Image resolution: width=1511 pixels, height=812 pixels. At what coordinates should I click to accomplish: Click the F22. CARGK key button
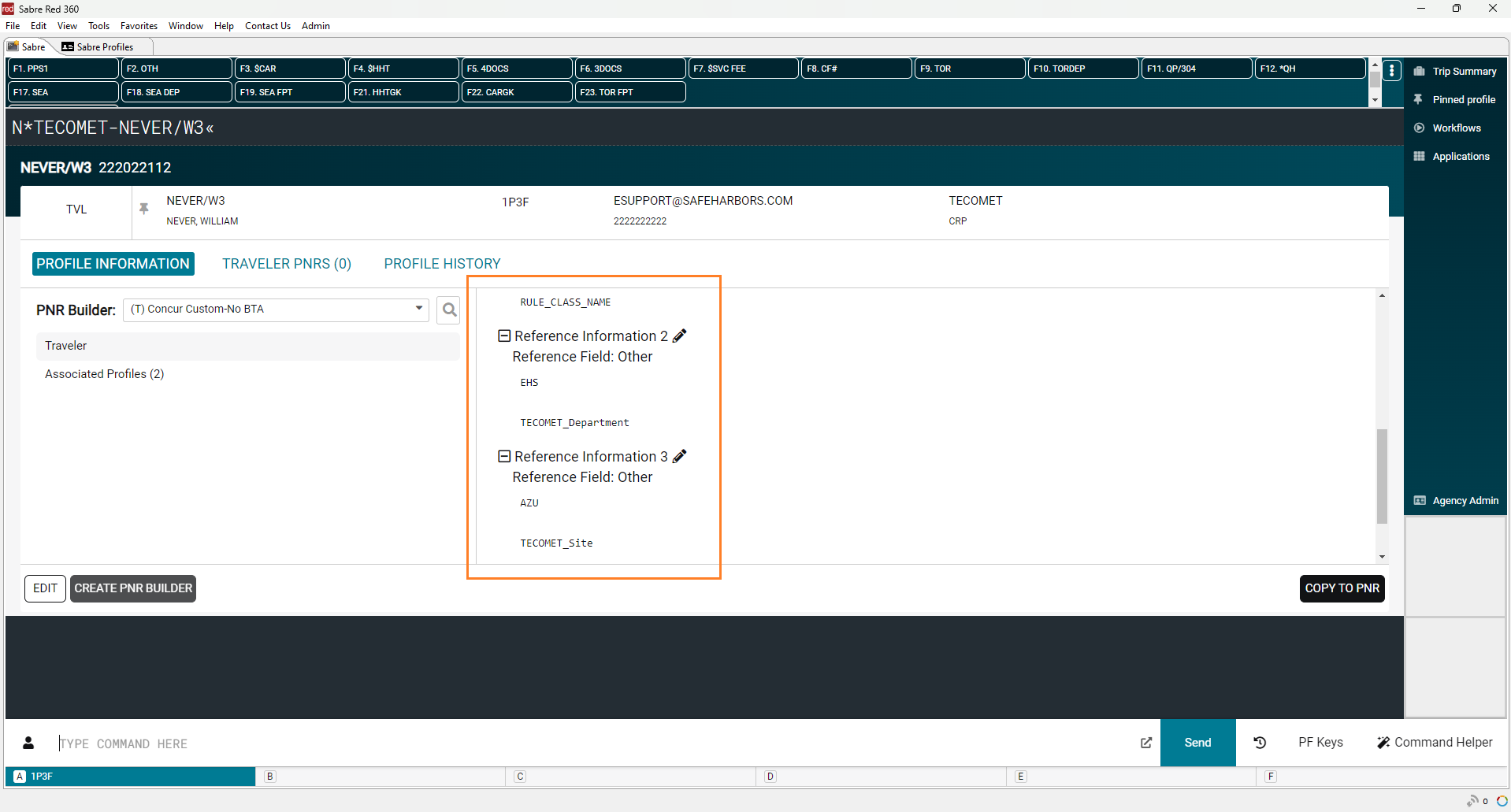[517, 92]
